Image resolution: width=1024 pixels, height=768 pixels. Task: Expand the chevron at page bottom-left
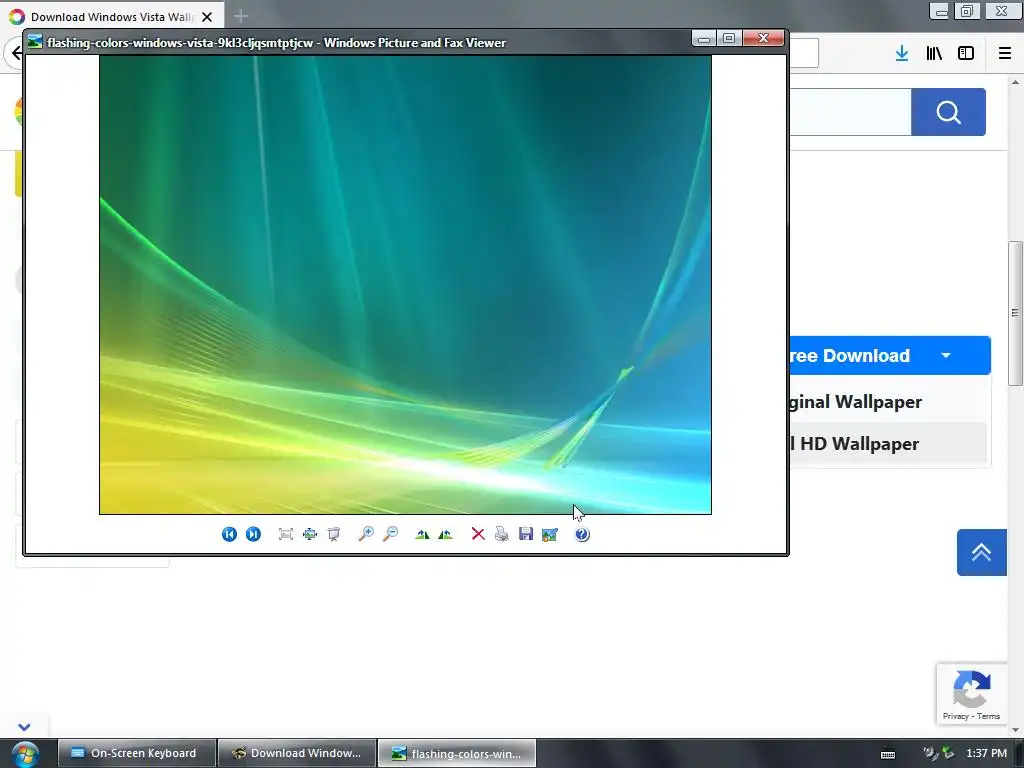click(24, 727)
